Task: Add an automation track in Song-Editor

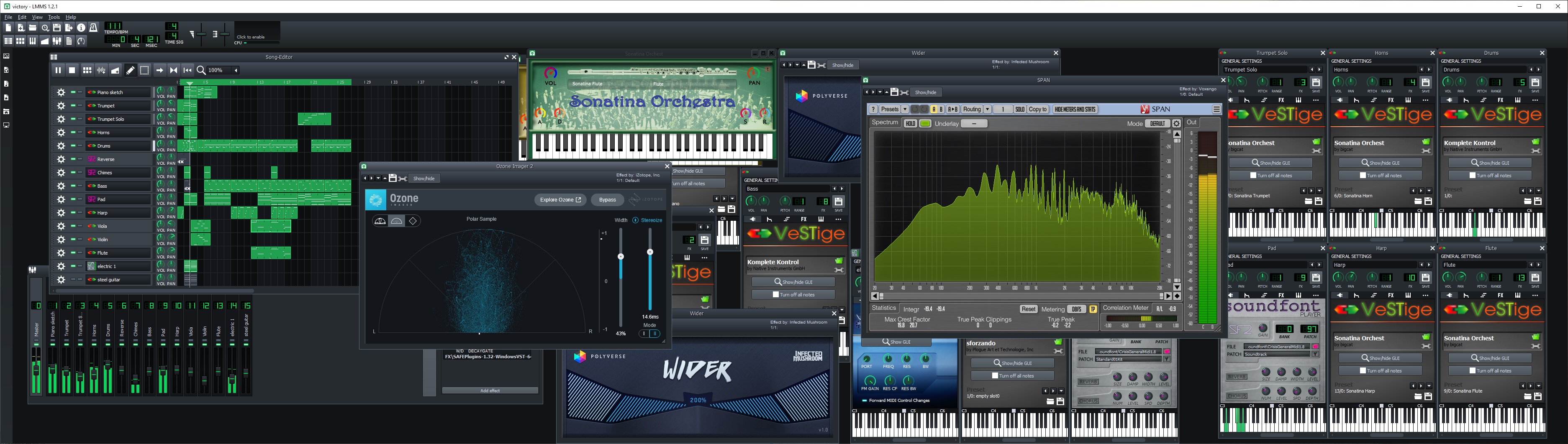Action: (115, 71)
